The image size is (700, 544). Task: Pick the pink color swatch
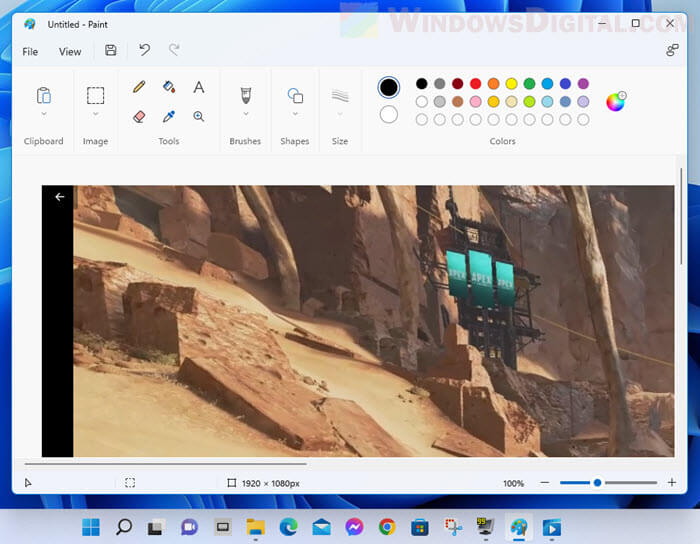coord(475,102)
